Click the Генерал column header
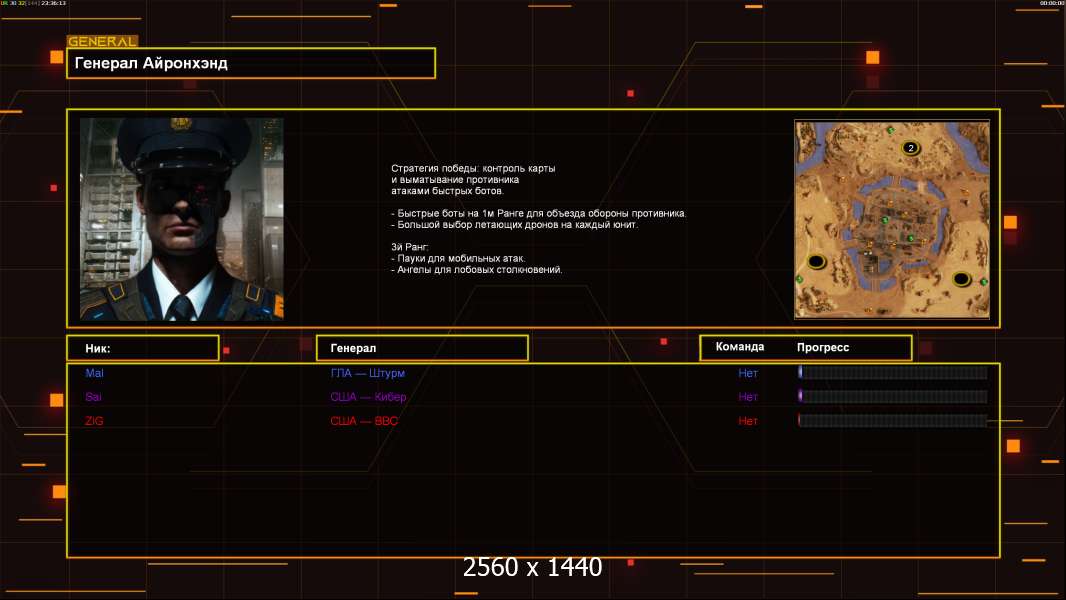The width and height of the screenshot is (1066, 600). [x=421, y=348]
